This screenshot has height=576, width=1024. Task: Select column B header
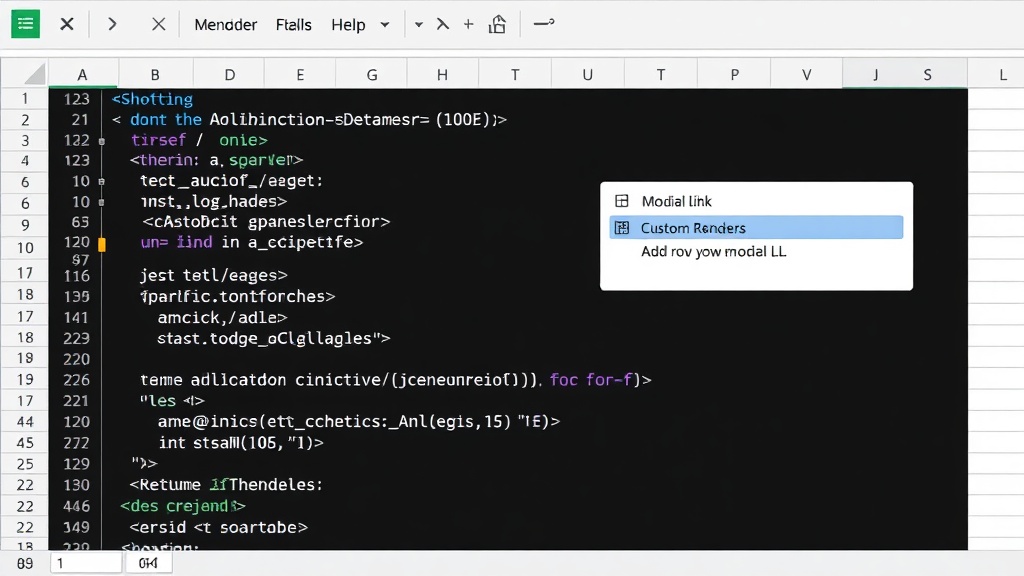(x=155, y=74)
